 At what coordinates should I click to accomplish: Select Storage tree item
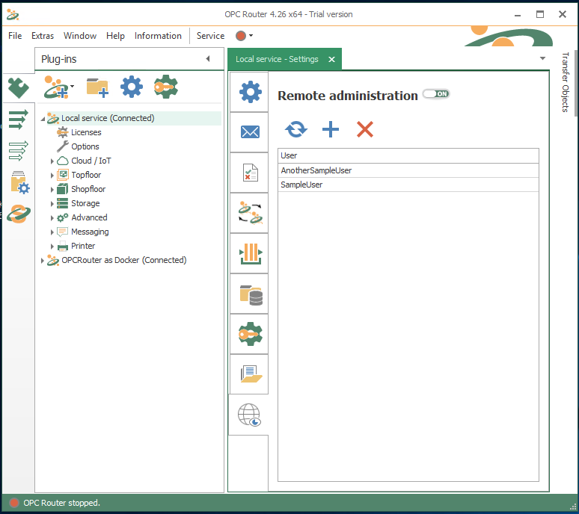click(x=85, y=203)
